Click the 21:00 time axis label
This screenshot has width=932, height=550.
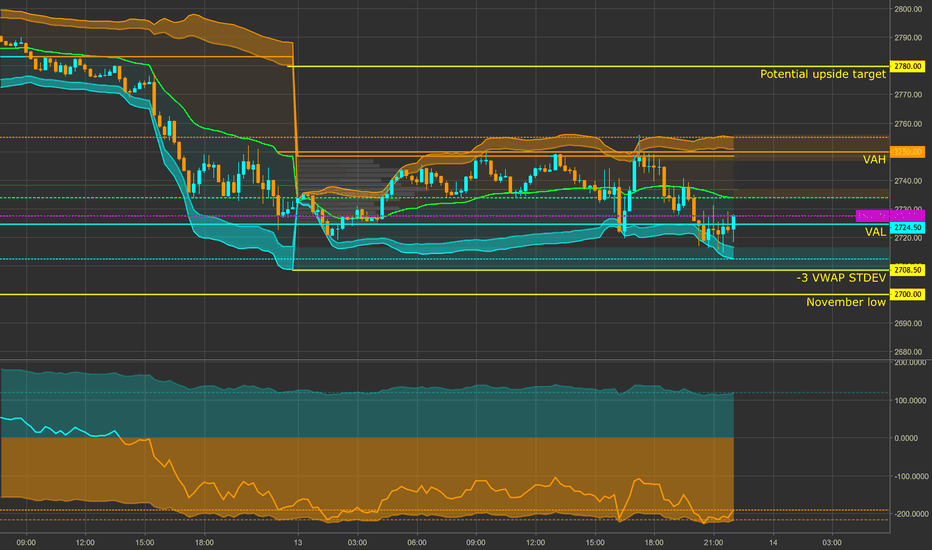[x=713, y=542]
